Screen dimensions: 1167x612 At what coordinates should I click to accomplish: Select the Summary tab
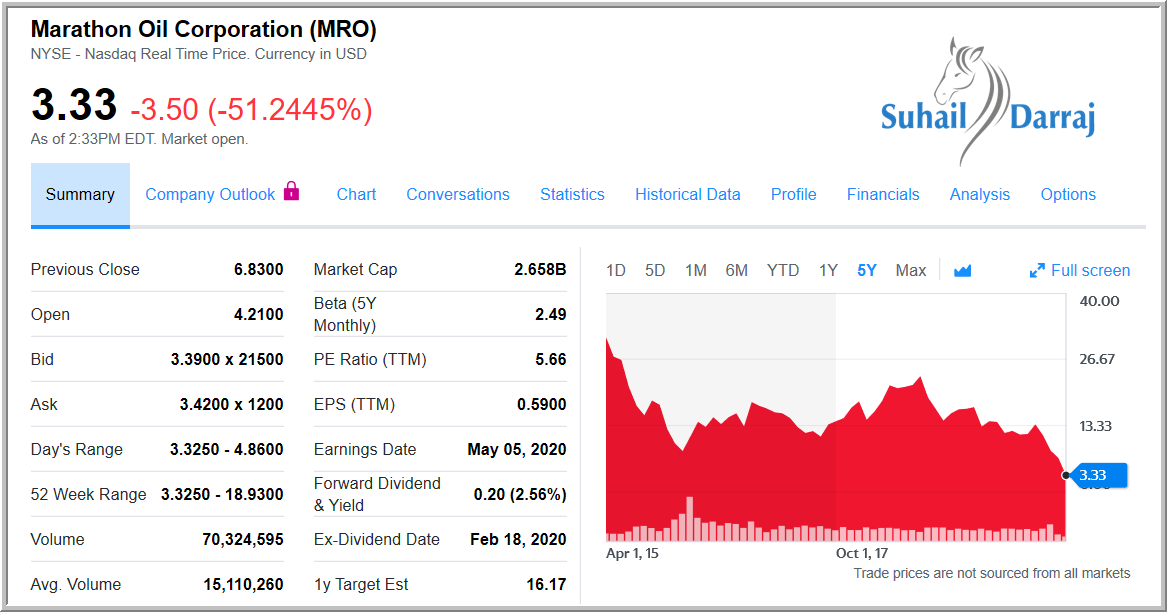tap(80, 194)
